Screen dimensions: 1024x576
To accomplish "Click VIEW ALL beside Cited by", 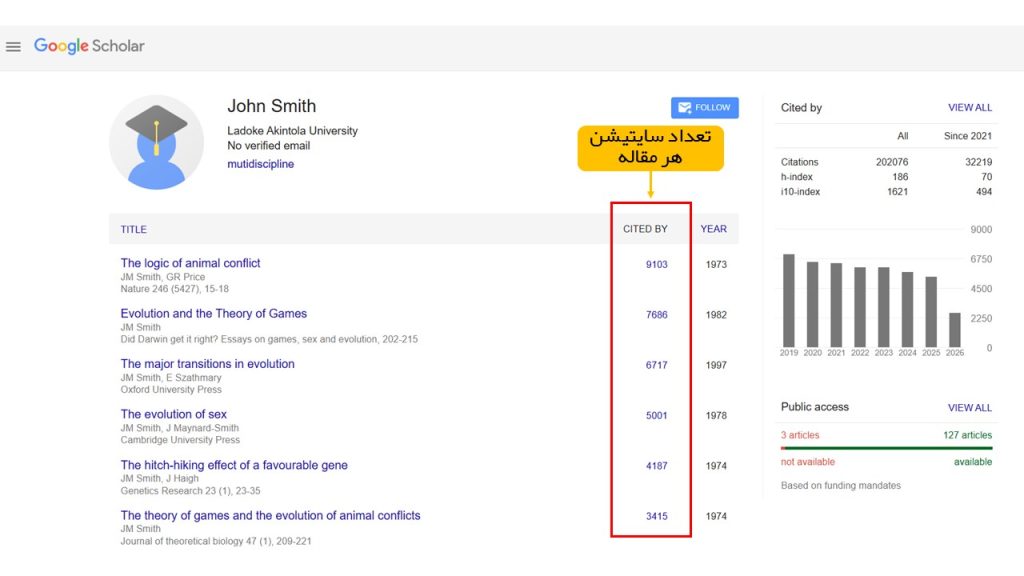I will [x=970, y=108].
